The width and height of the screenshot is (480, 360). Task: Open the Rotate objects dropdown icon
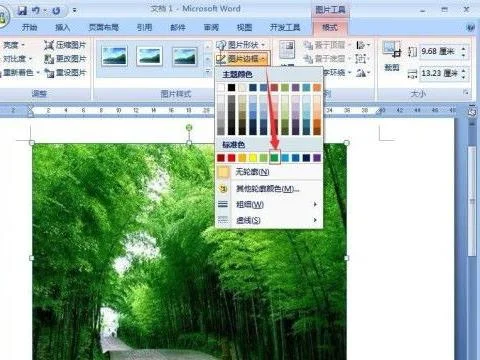tap(363, 72)
